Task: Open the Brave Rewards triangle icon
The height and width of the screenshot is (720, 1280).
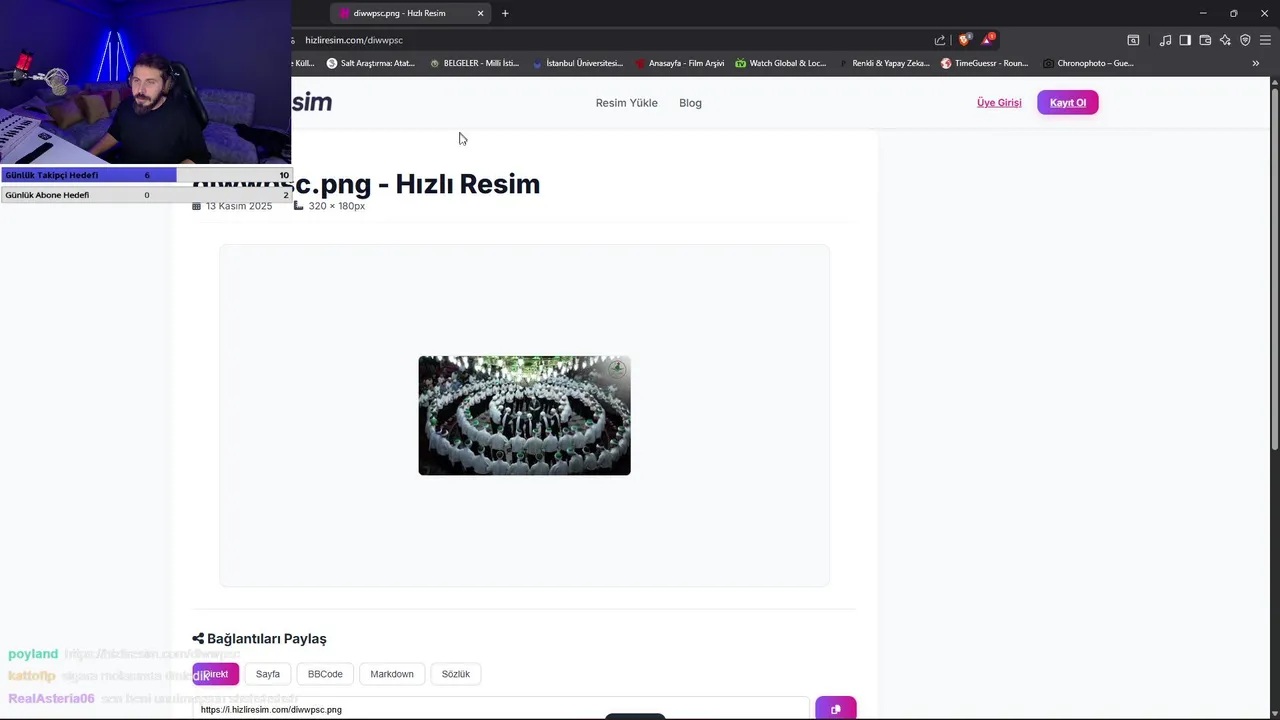Action: click(988, 40)
